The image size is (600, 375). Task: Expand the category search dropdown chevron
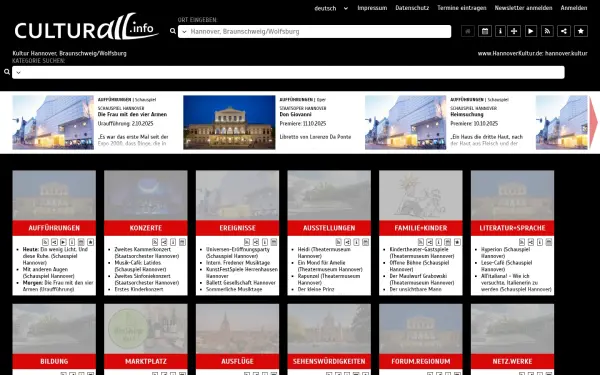coord(18,72)
